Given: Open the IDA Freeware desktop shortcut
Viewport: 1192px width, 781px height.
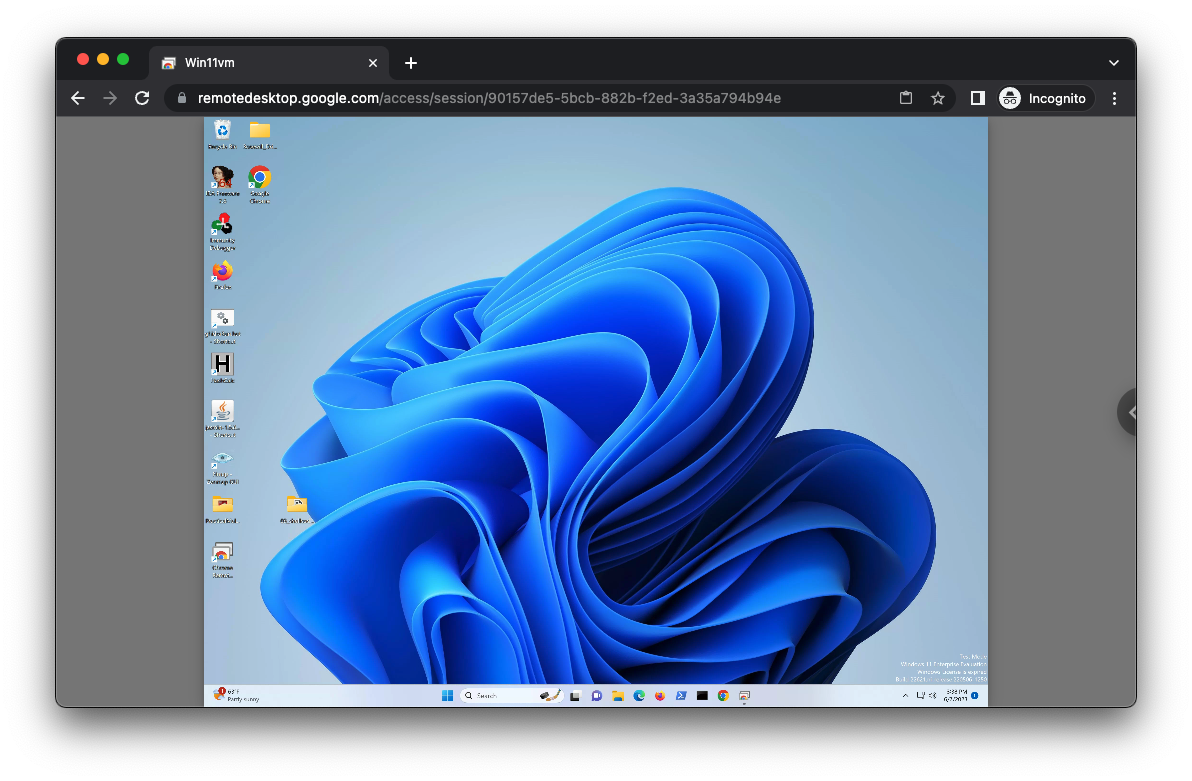Looking at the screenshot, I should pos(222,179).
